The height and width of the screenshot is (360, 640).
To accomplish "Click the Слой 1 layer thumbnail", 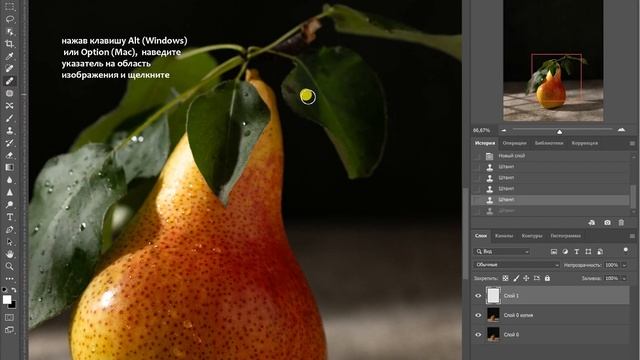I will tap(493, 296).
